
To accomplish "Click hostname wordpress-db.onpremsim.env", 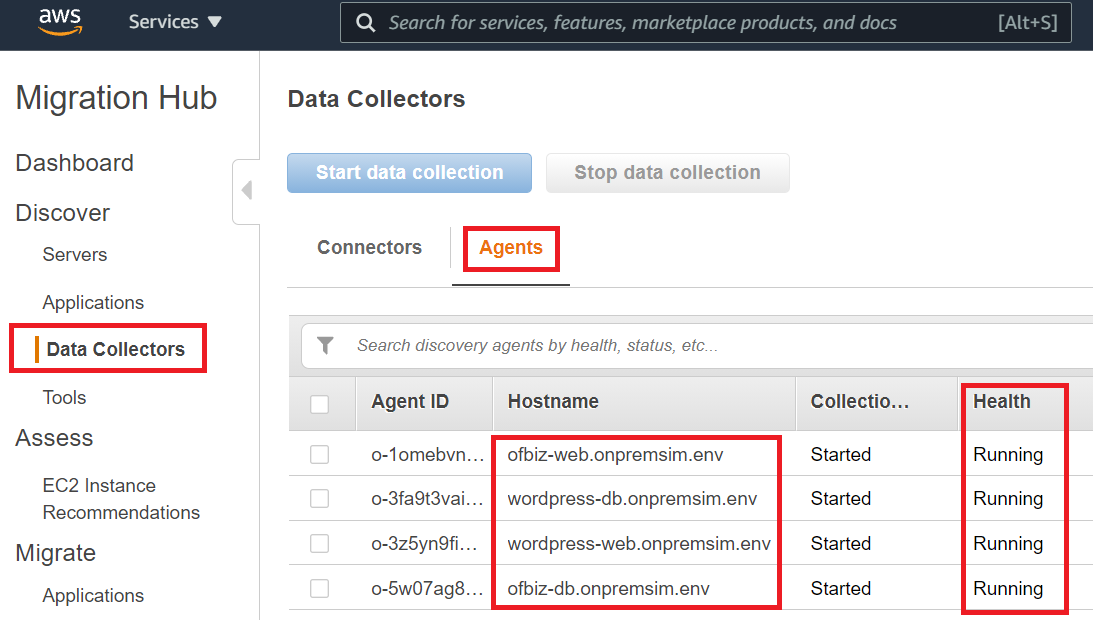I will click(x=632, y=499).
